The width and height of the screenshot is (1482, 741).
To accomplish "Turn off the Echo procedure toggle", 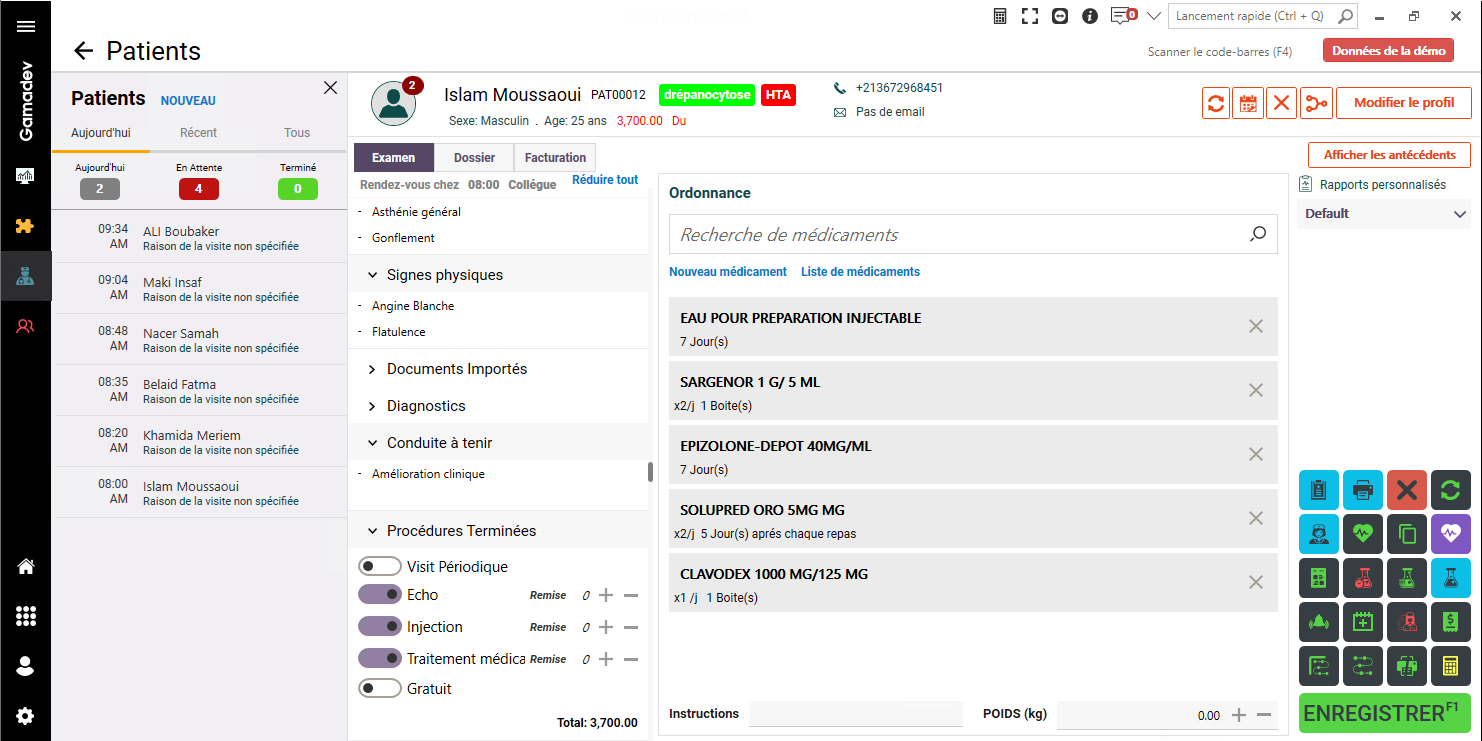I will point(379,595).
